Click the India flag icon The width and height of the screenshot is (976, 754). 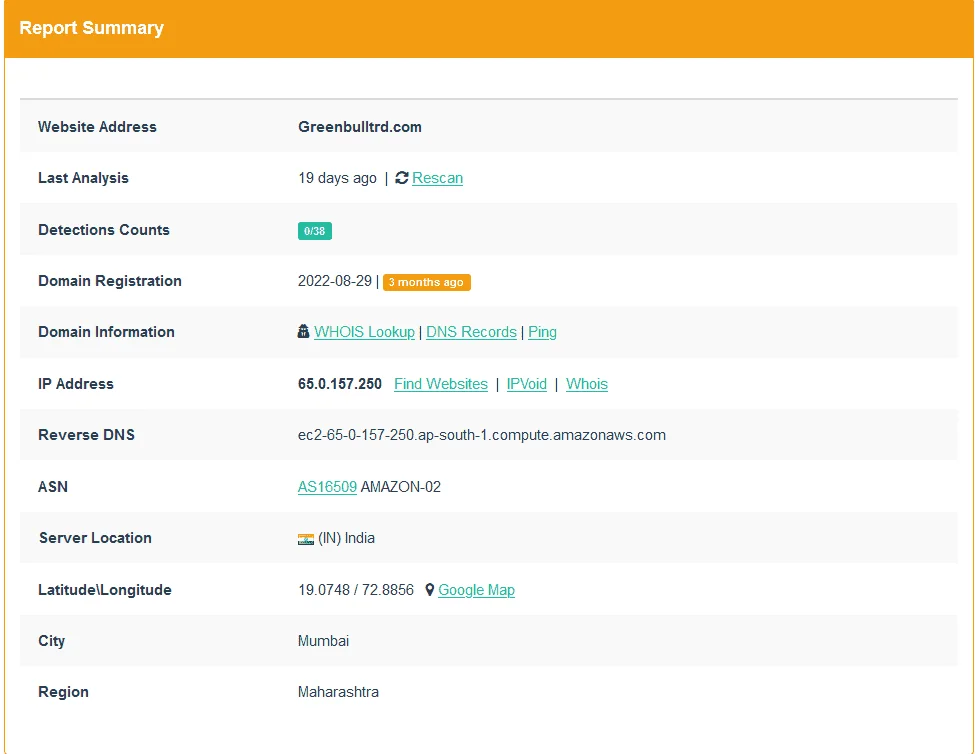306,539
